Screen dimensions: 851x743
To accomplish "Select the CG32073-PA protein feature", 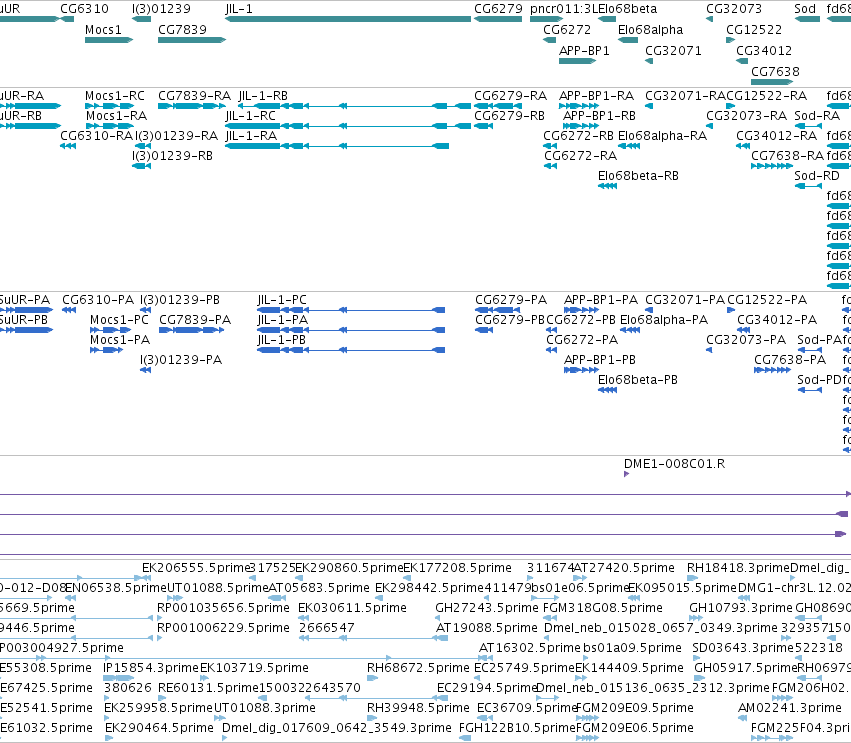I will tap(709, 350).
